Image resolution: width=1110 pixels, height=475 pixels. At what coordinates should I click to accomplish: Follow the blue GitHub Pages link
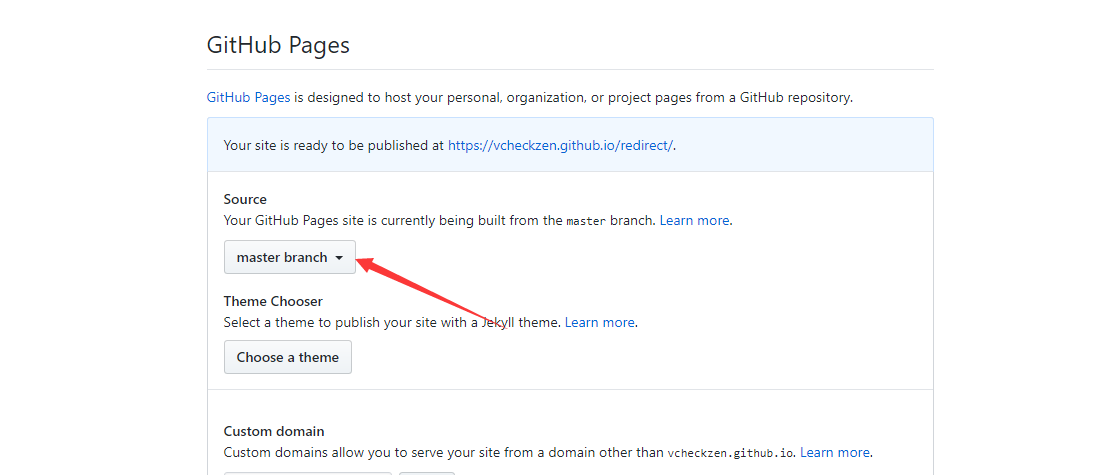pos(248,98)
